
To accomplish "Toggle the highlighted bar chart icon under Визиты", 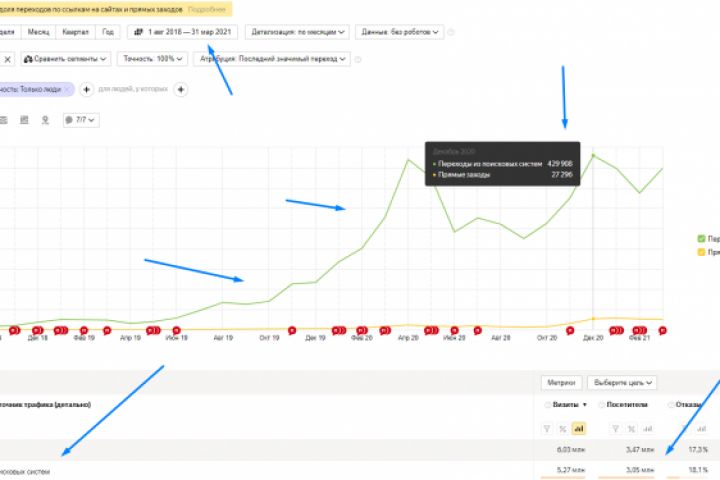I will [579, 429].
